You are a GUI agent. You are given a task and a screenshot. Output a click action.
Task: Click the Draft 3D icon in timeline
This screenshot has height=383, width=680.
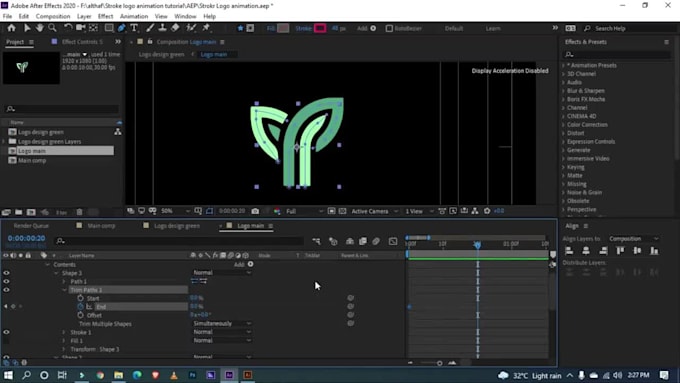333,241
